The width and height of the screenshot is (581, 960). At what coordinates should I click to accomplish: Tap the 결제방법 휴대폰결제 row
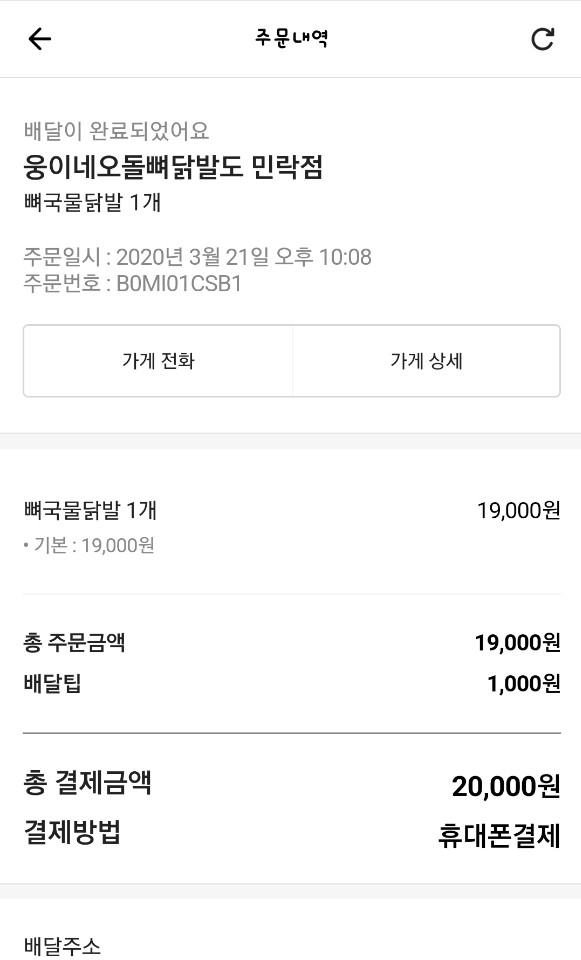[291, 834]
